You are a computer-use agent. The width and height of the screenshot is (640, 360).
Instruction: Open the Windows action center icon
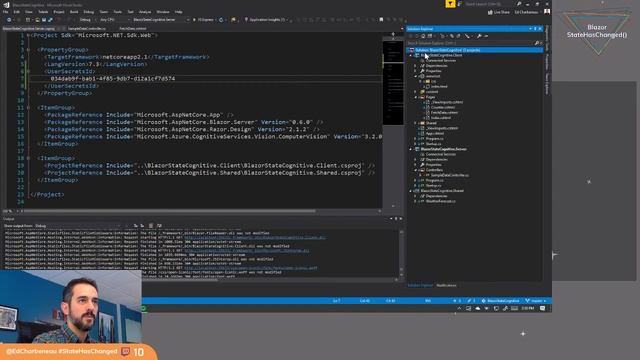point(542,309)
